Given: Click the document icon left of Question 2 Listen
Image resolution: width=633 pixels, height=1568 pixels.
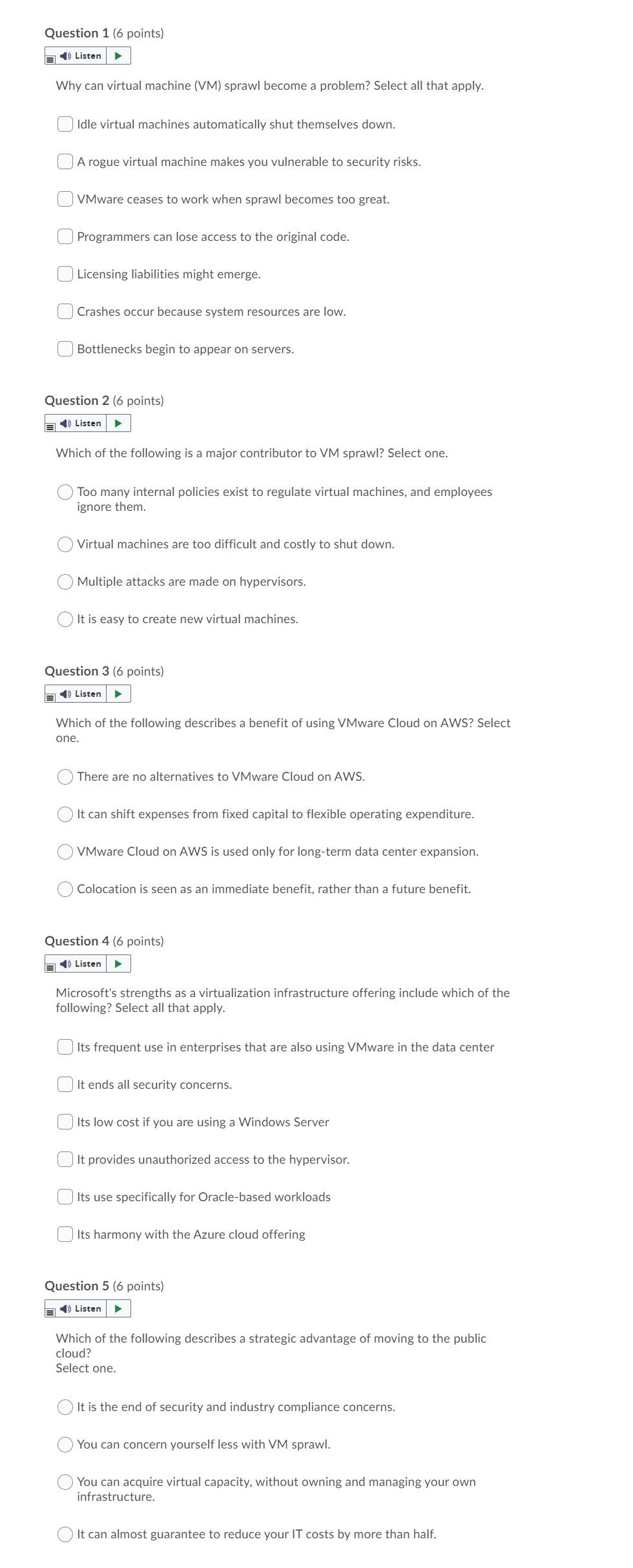Looking at the screenshot, I should pos(49,424).
